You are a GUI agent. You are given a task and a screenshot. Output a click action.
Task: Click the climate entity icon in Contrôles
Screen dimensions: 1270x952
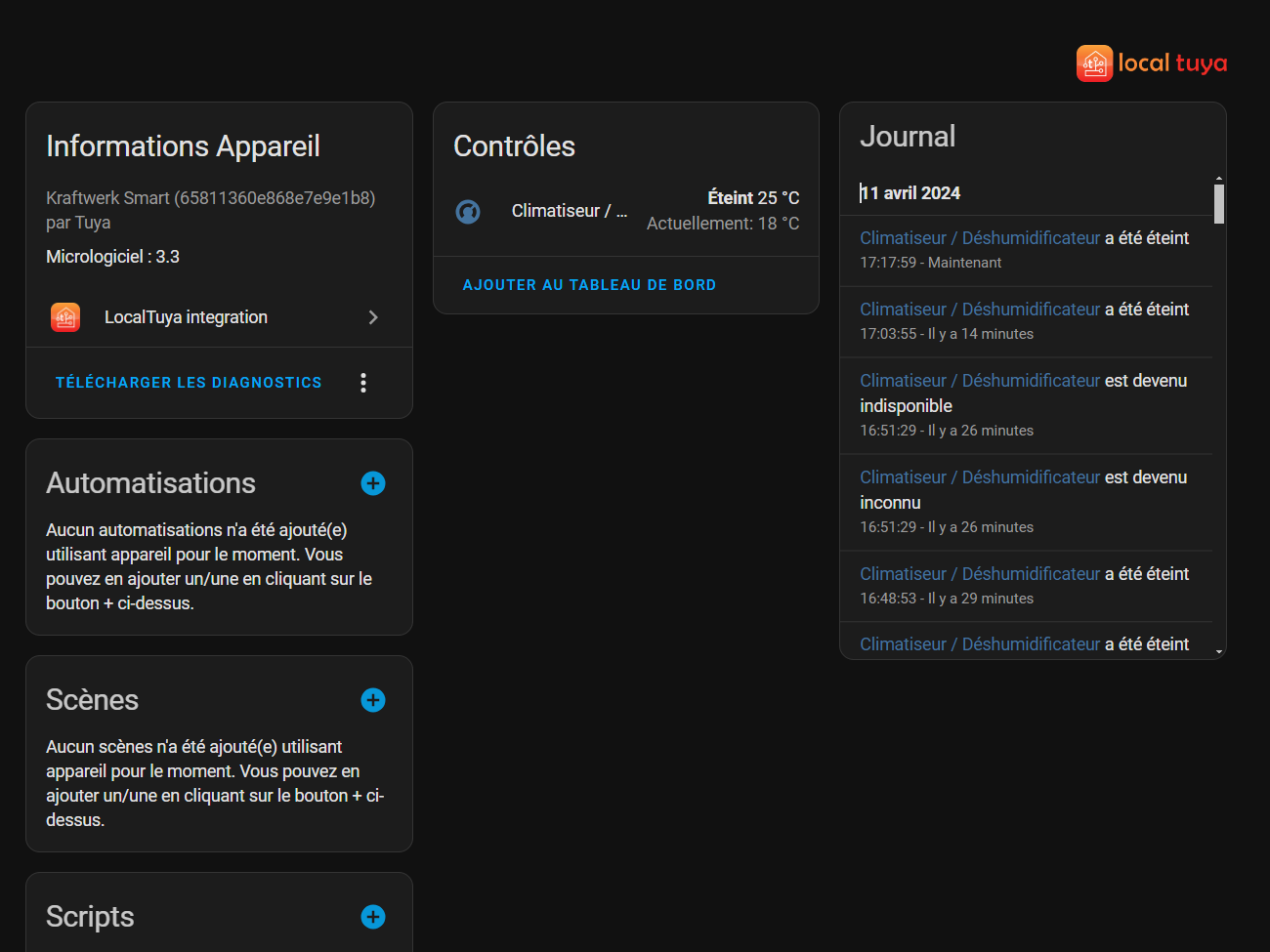pos(468,211)
